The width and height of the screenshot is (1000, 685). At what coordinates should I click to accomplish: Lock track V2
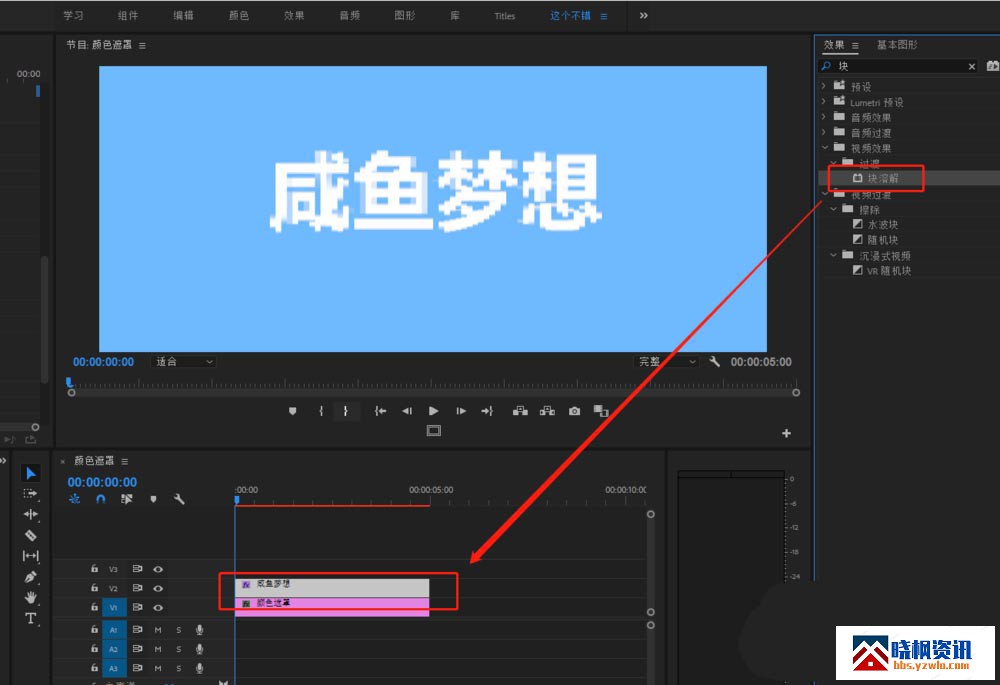point(94,588)
